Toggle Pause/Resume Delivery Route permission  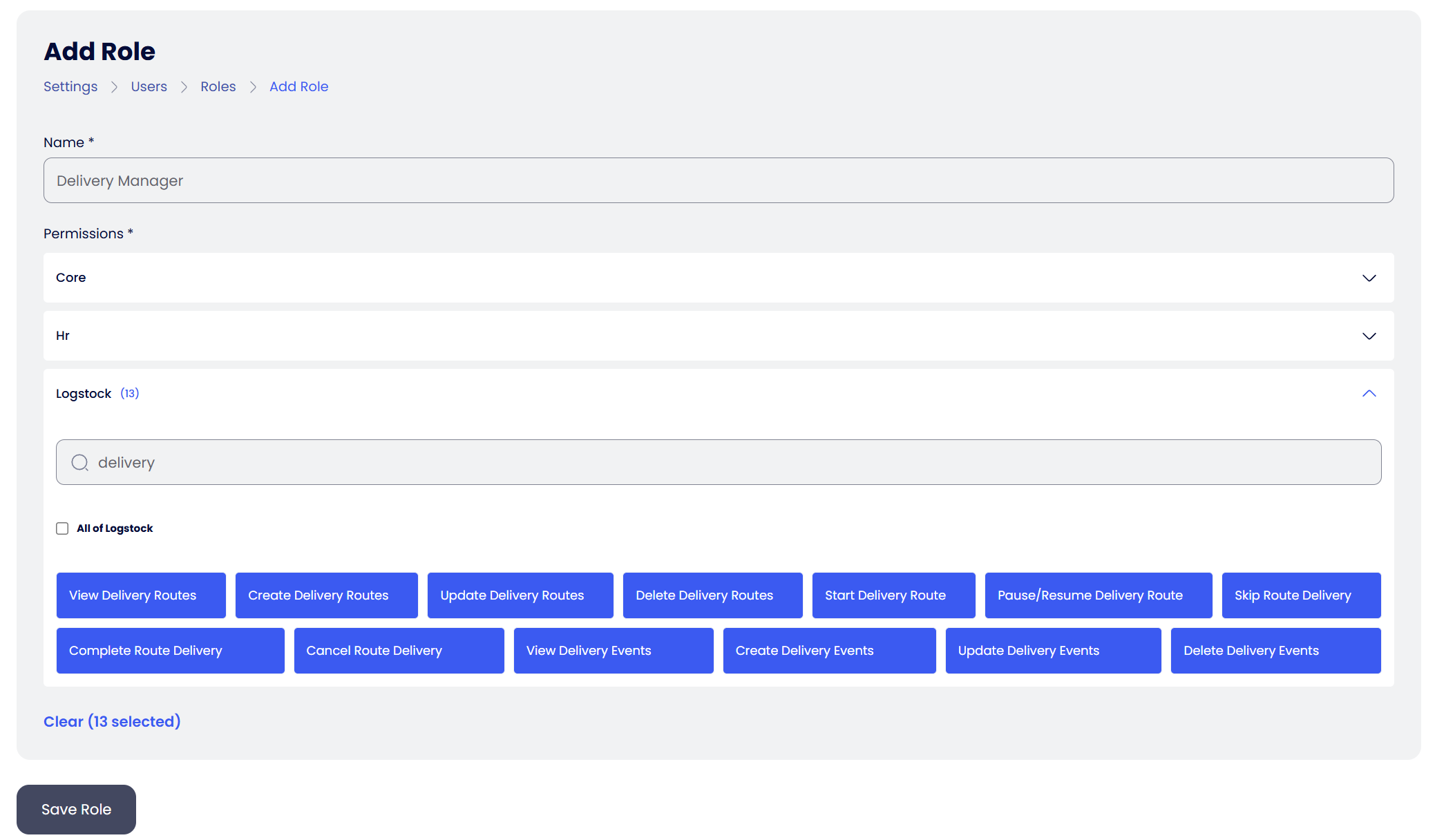tap(1098, 595)
